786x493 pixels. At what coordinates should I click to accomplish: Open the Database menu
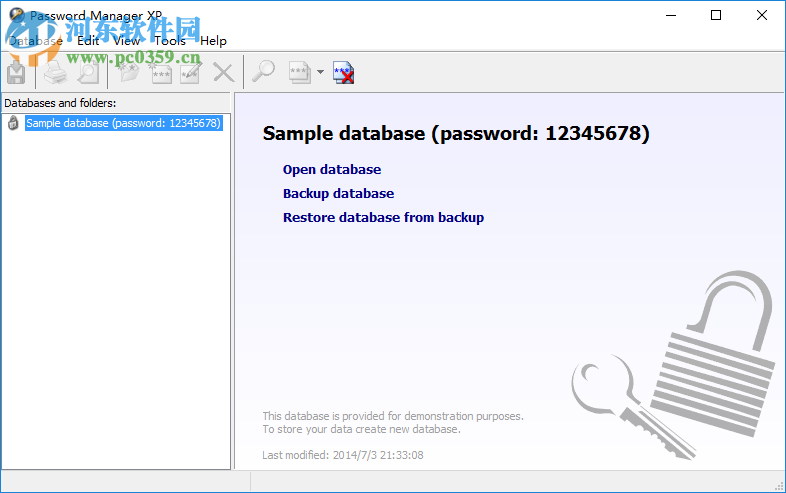coord(36,41)
